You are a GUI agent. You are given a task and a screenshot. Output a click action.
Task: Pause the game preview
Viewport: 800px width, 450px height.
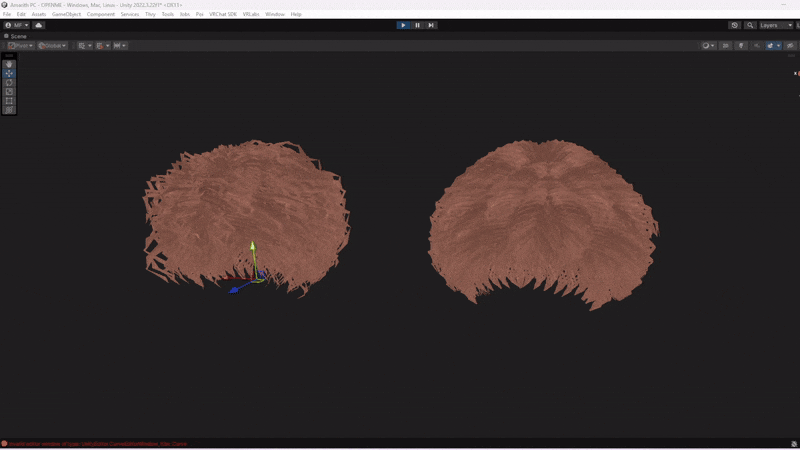[x=417, y=25]
